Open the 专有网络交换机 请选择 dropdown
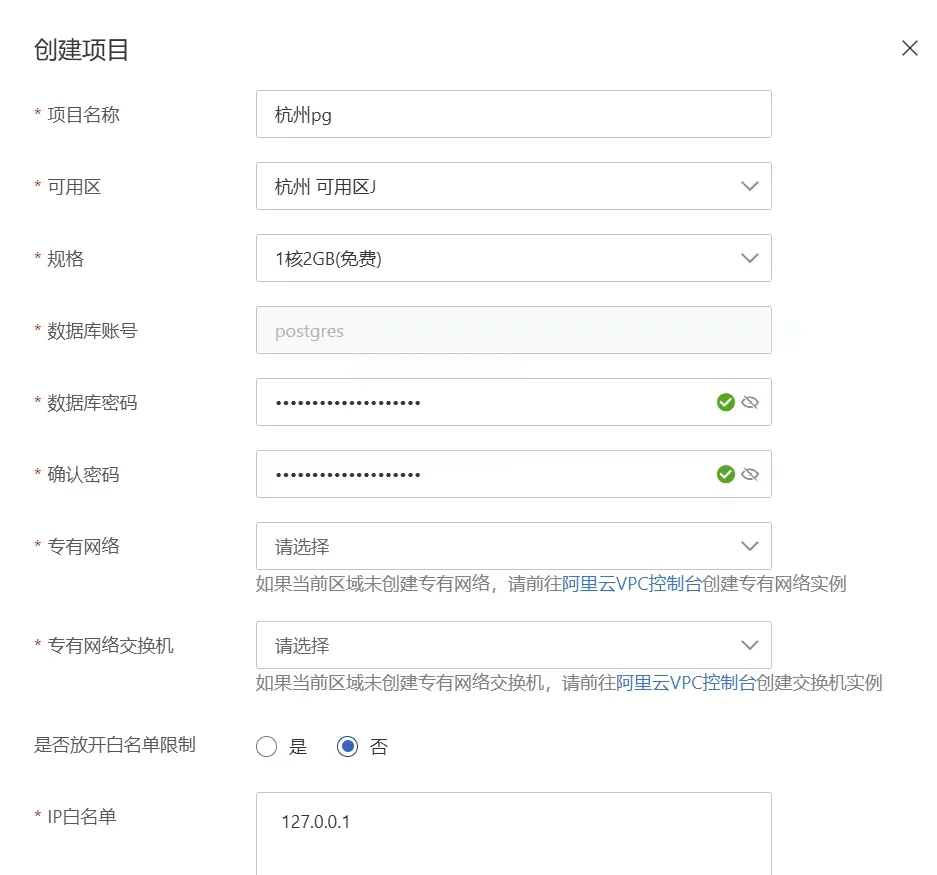 [x=514, y=645]
